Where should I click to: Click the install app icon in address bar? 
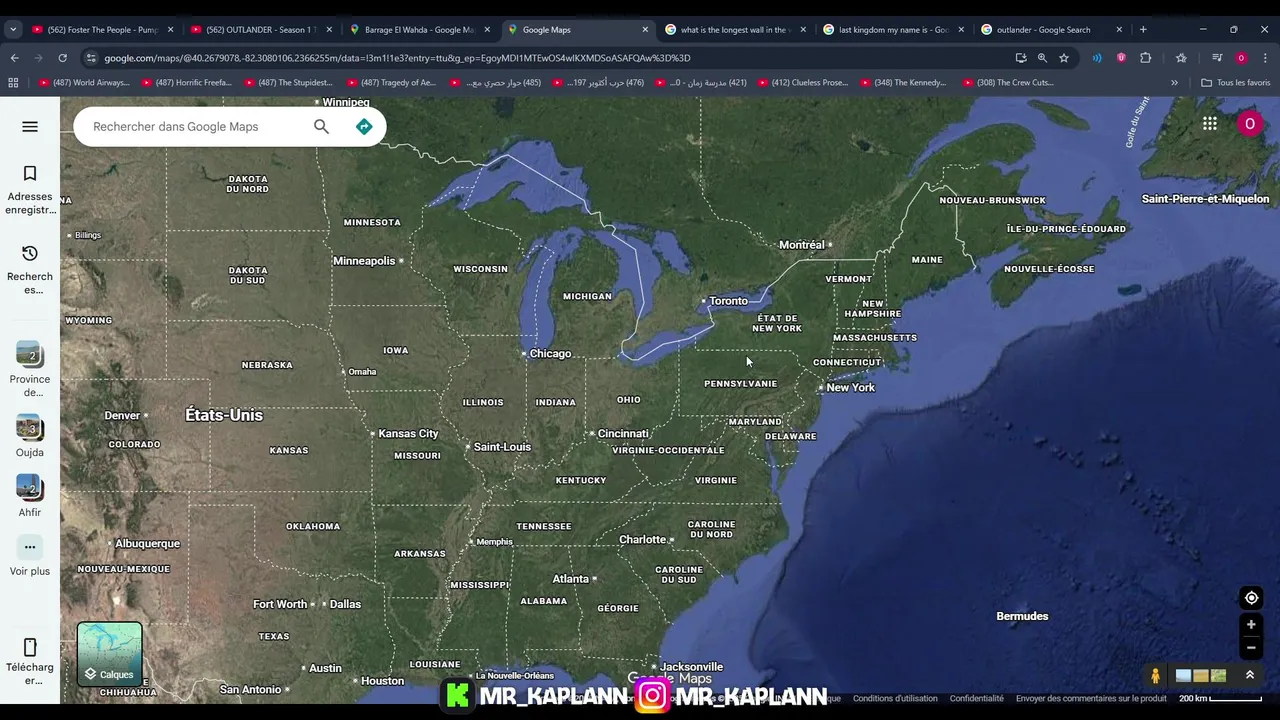(x=1020, y=58)
